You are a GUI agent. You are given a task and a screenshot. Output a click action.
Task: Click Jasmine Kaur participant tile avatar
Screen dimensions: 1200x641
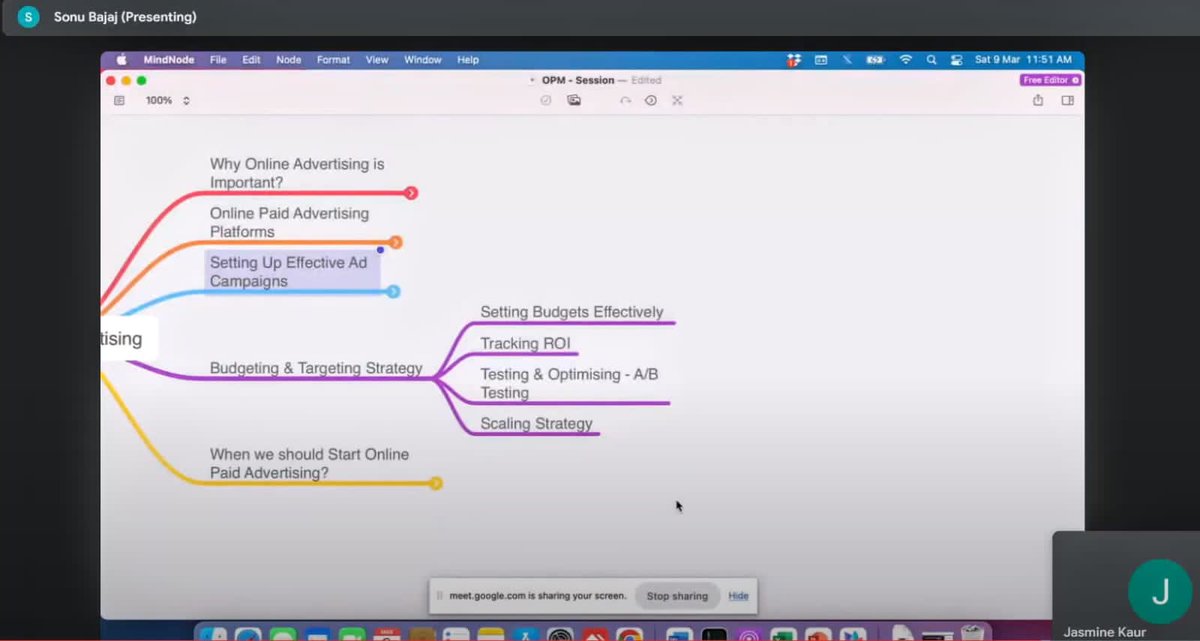click(x=1160, y=592)
